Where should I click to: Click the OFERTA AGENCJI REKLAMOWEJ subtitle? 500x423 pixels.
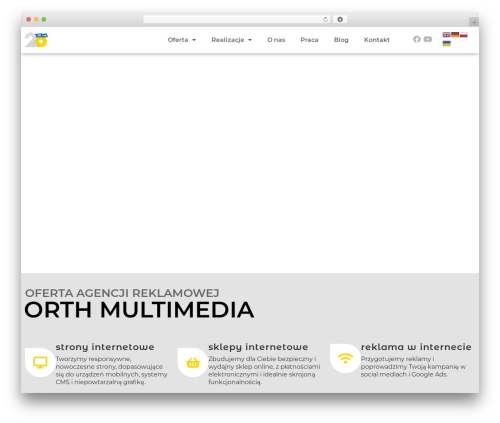point(122,293)
